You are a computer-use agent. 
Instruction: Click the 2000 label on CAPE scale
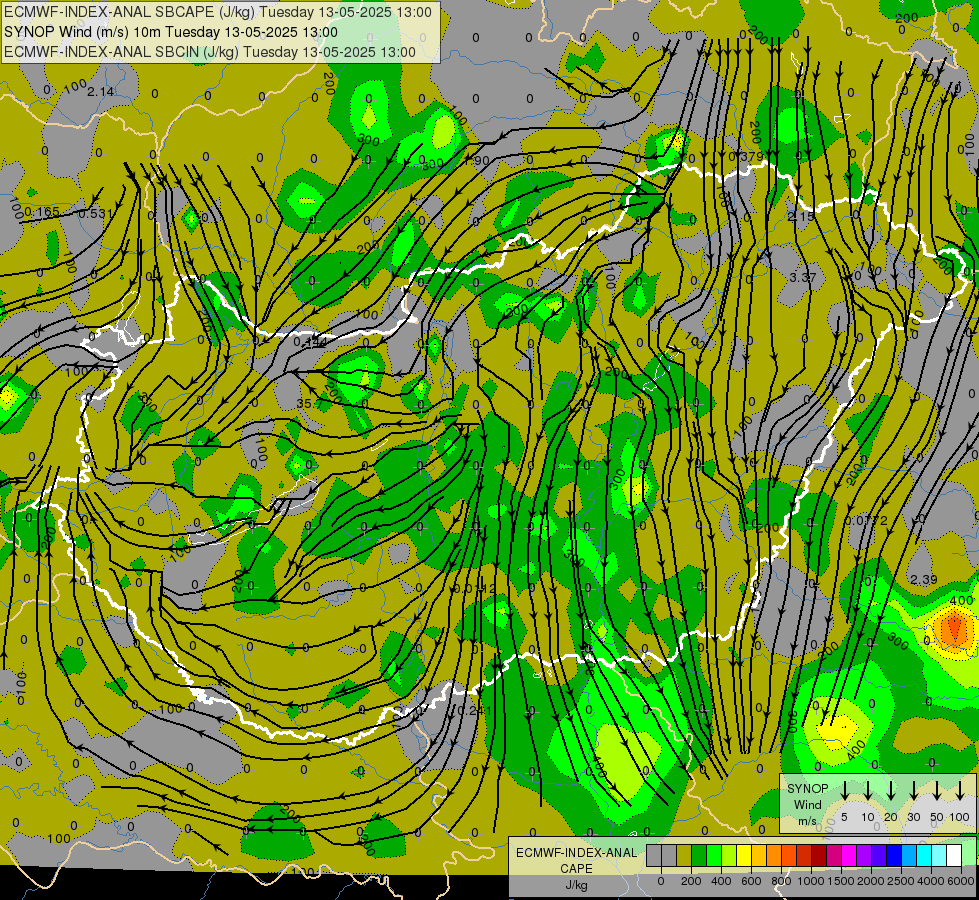(x=871, y=881)
